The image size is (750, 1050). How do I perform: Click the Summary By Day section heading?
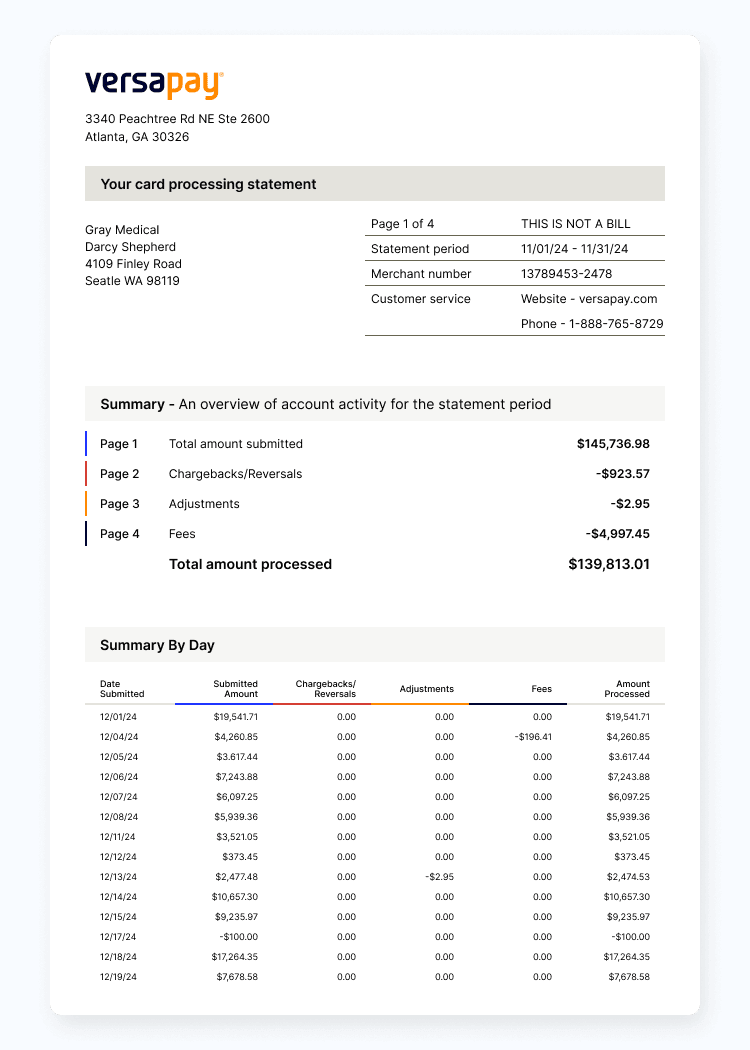pos(157,645)
